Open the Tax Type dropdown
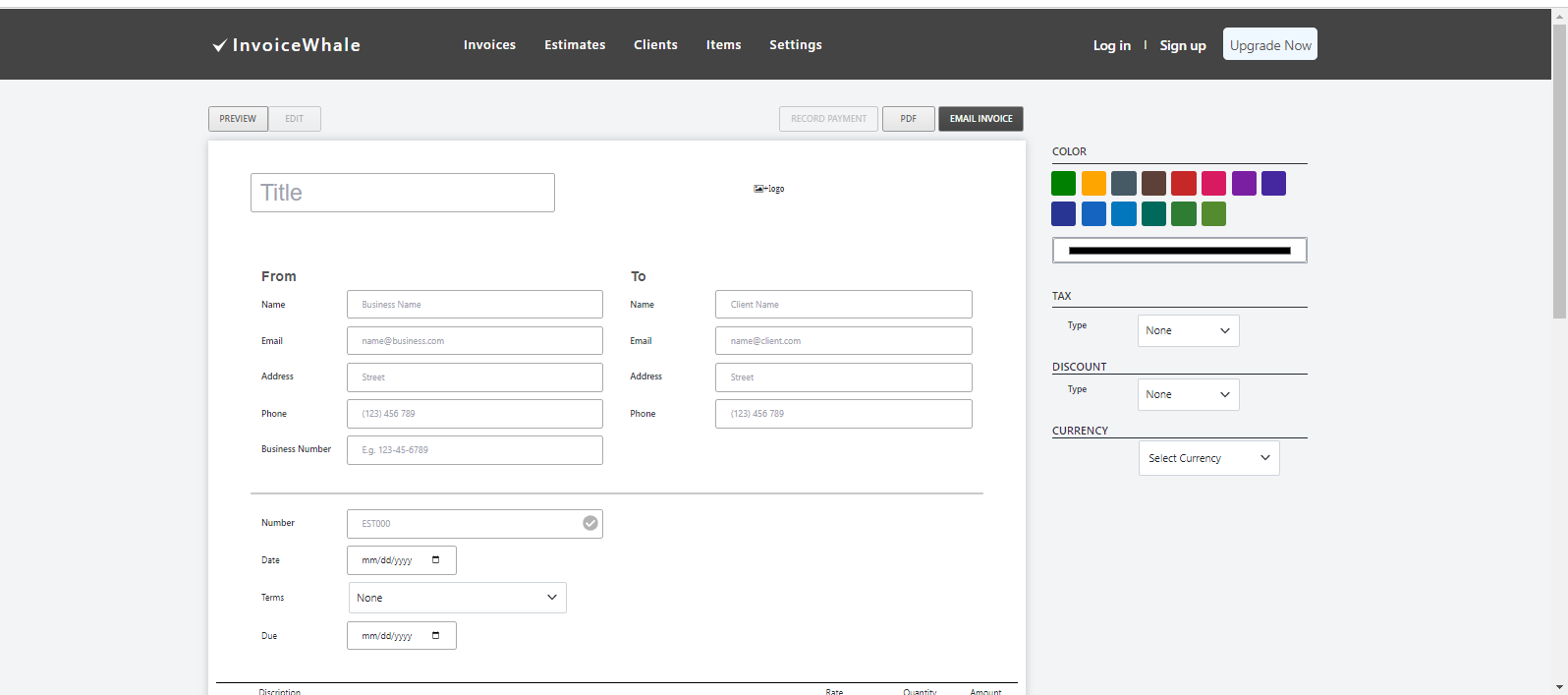The height and width of the screenshot is (695, 1568). click(x=1189, y=330)
